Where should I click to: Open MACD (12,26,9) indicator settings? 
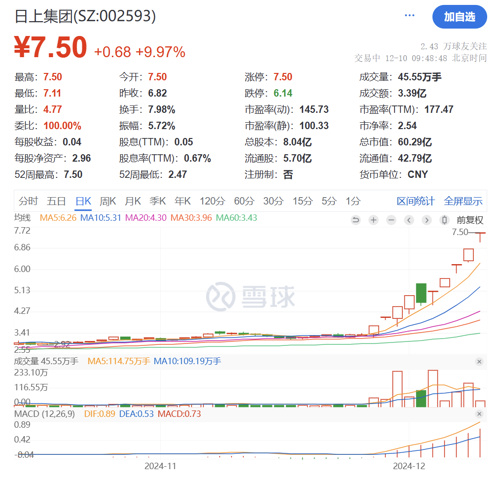coord(45,414)
